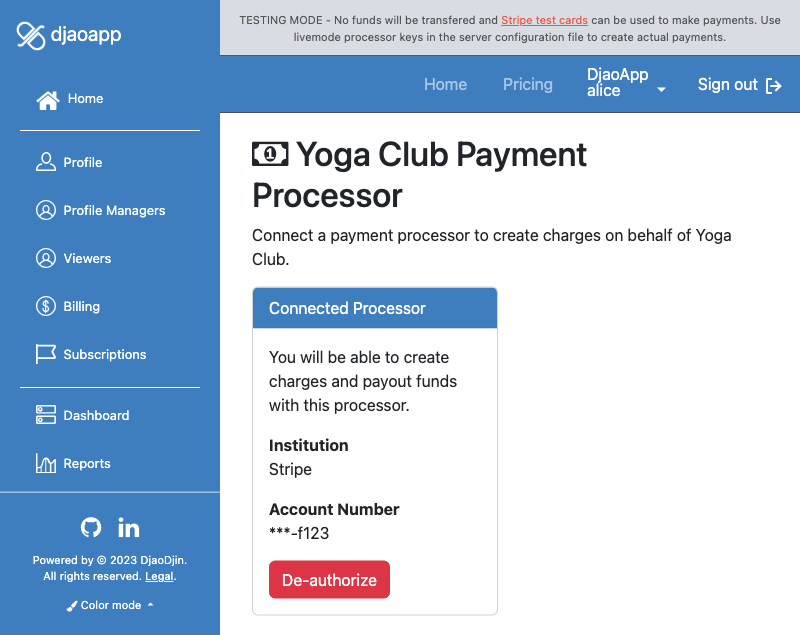Click the De-authorize button
800x635 pixels.
330,580
